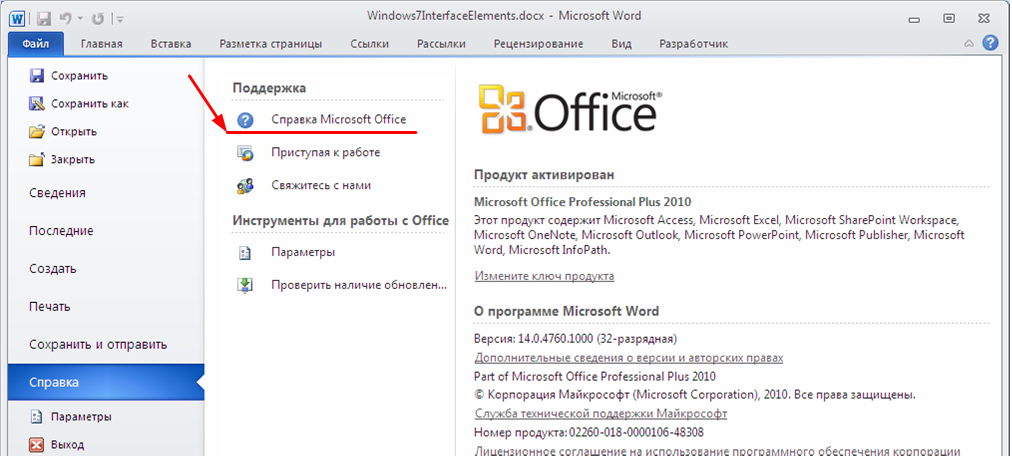
Task: Open the Разметка страницы tab
Action: [x=270, y=44]
